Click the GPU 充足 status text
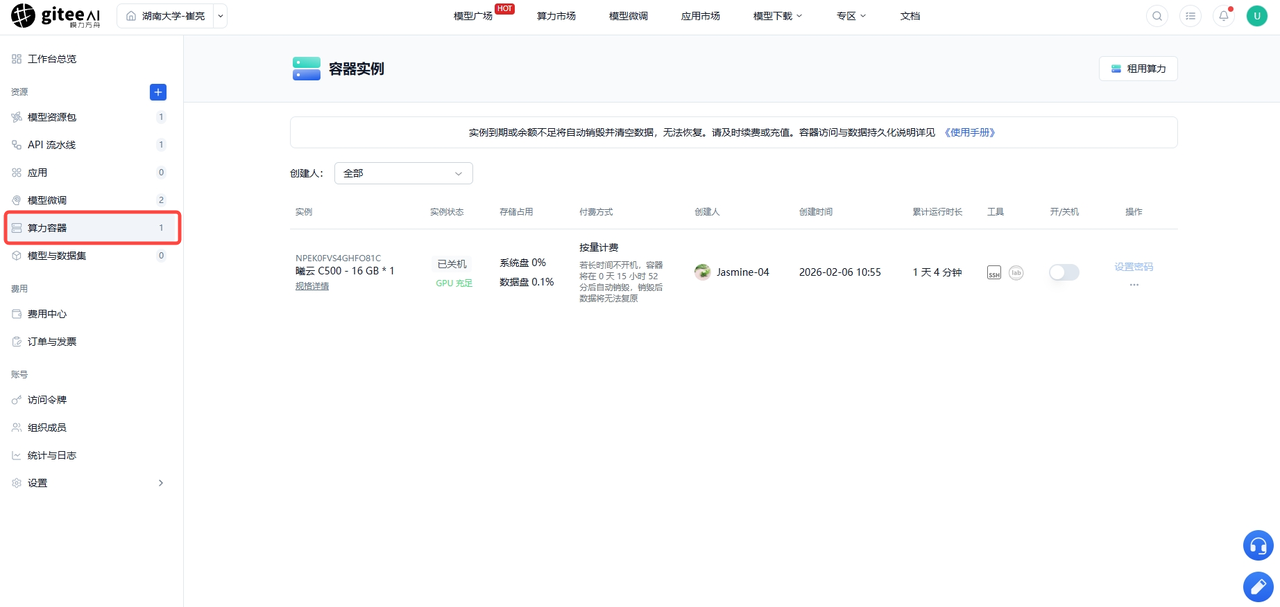The height and width of the screenshot is (607, 1280). coord(454,283)
